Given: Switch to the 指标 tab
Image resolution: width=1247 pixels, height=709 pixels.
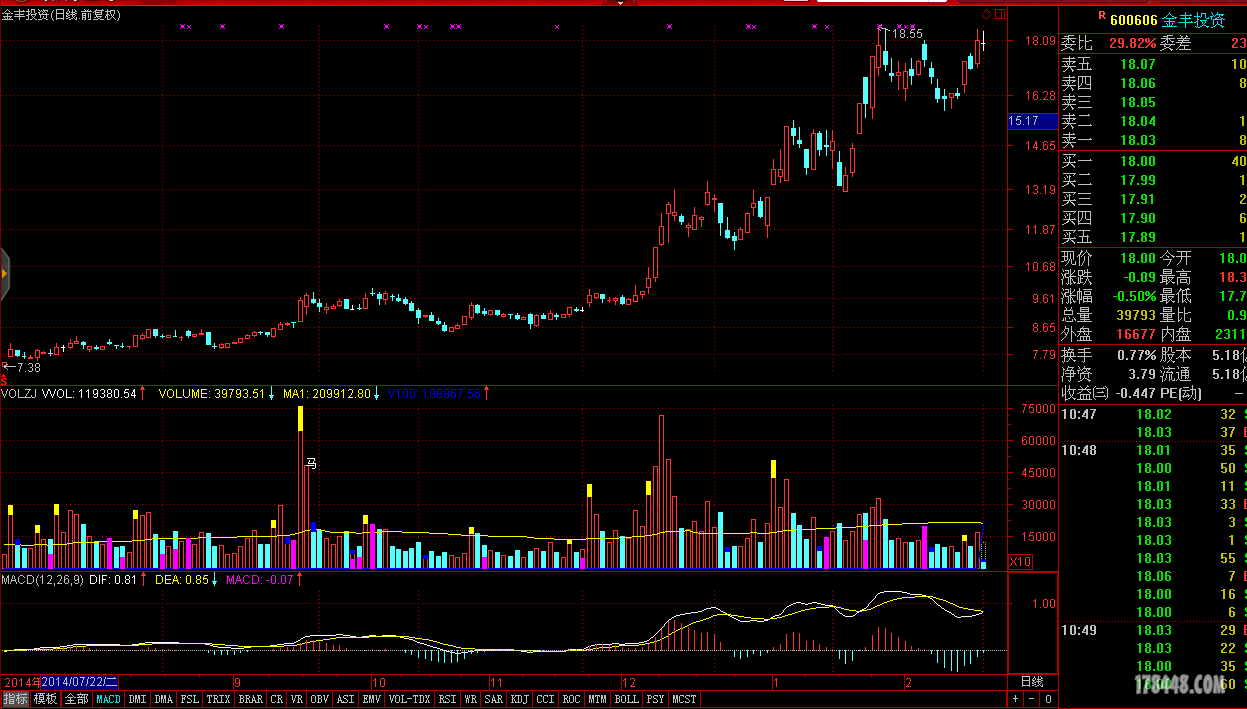Looking at the screenshot, I should [15, 699].
